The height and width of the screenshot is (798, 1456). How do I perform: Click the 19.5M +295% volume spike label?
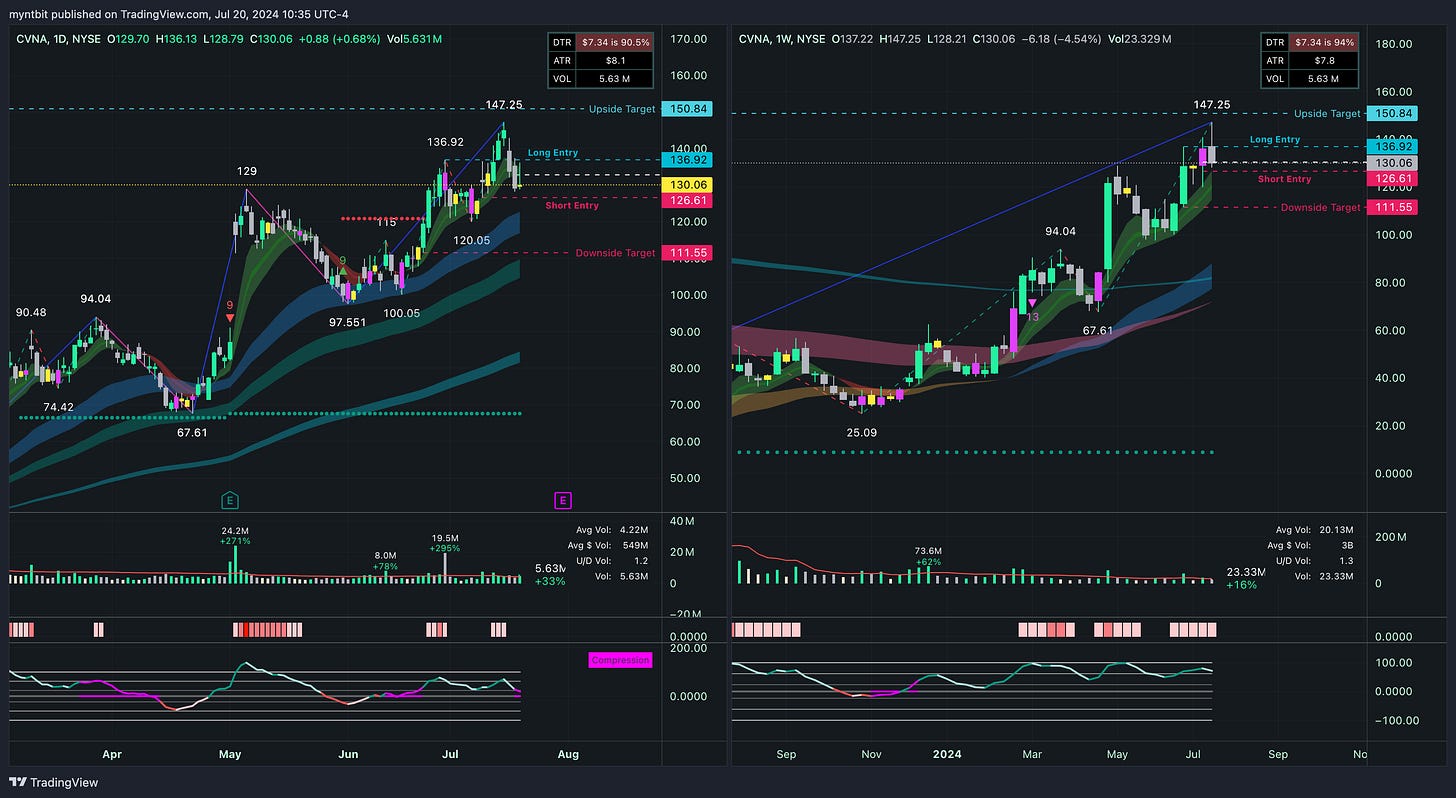[x=445, y=543]
